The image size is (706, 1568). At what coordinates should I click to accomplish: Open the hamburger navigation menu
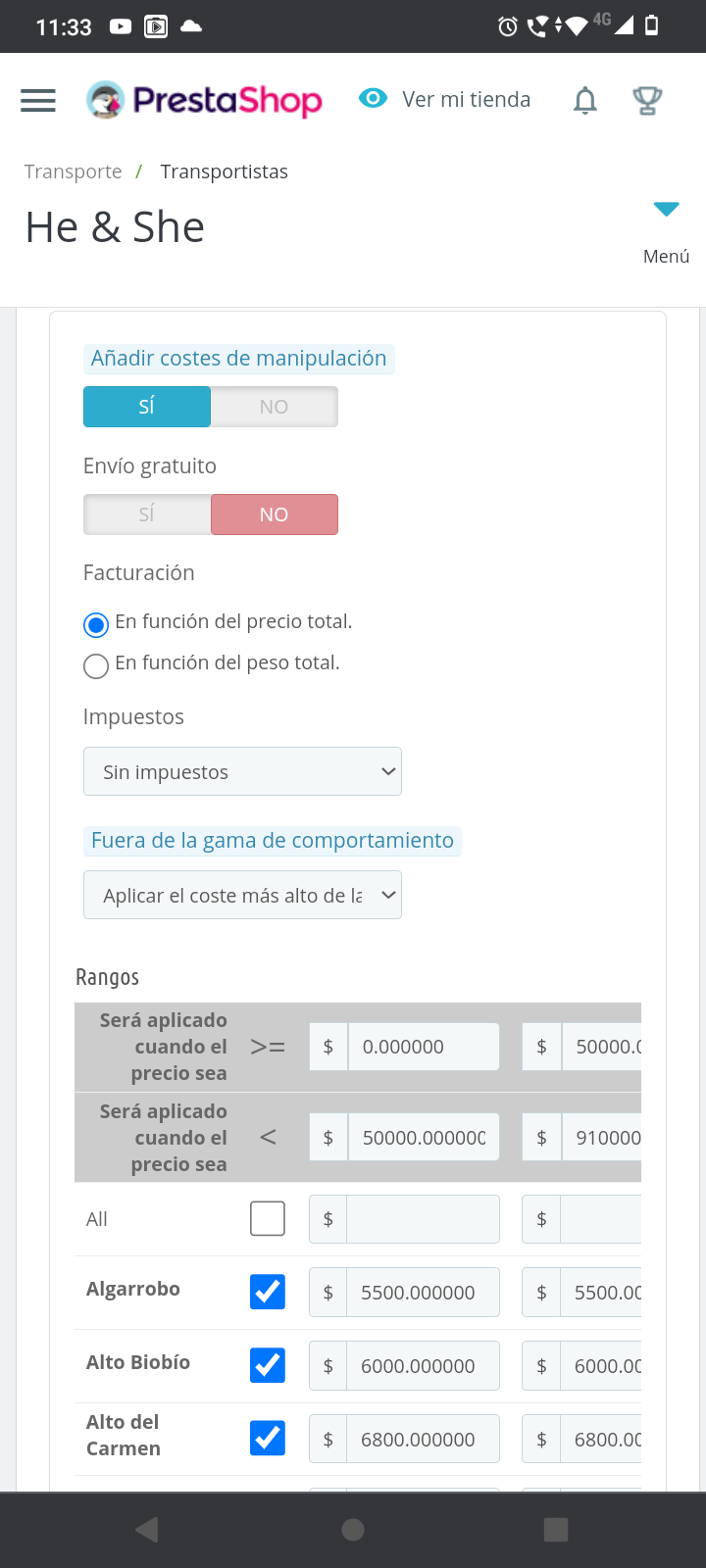coord(38,100)
